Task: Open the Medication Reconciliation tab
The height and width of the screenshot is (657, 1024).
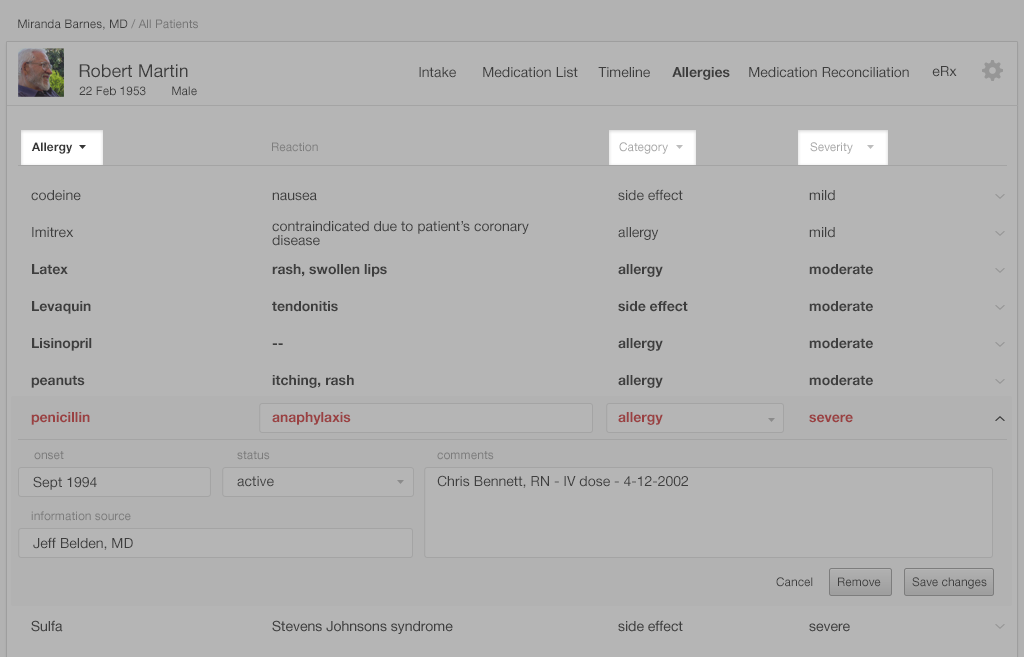Action: [x=828, y=72]
